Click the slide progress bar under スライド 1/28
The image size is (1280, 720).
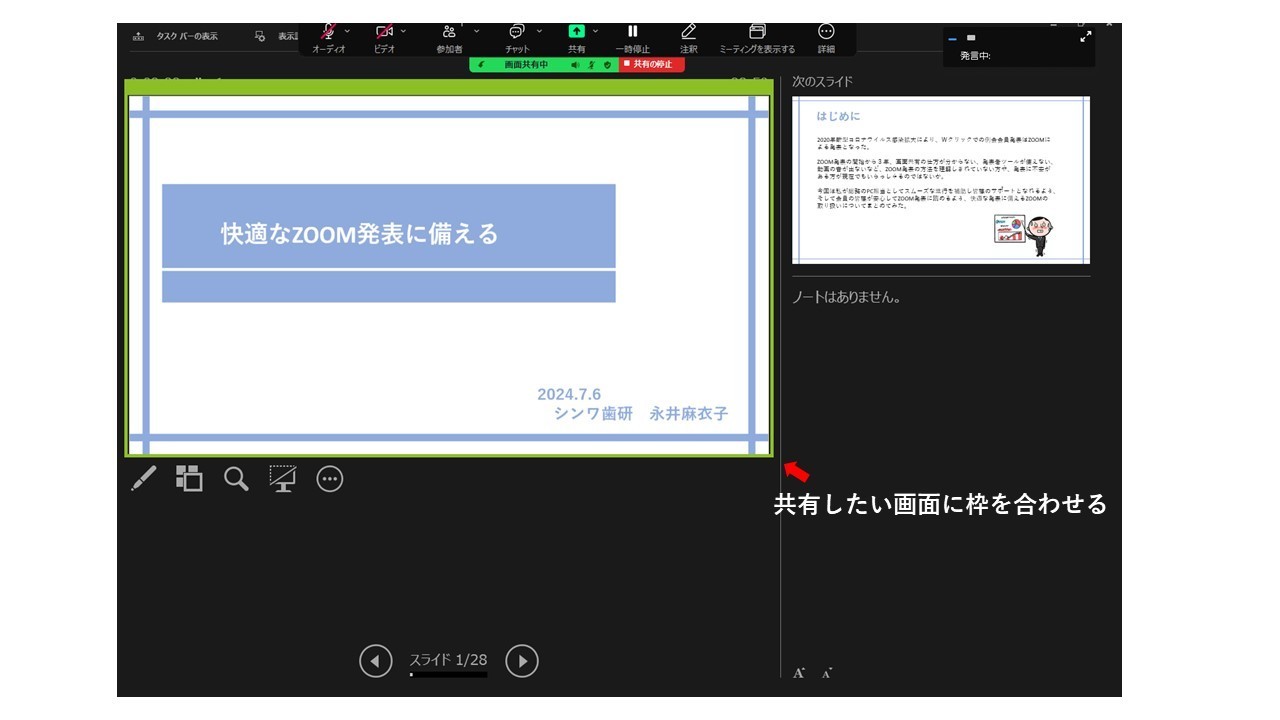448,675
